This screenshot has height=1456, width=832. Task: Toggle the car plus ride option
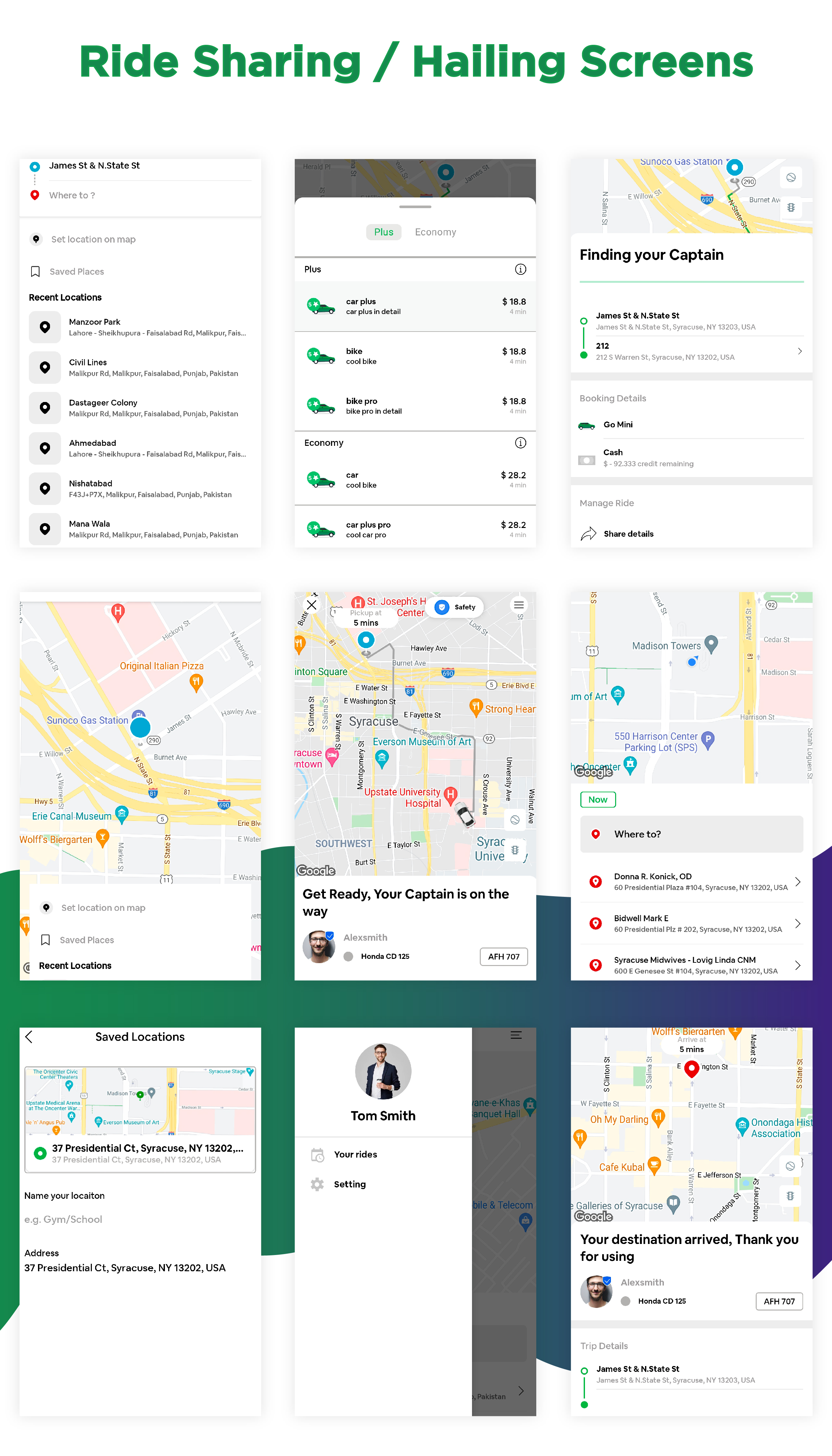coord(416,307)
